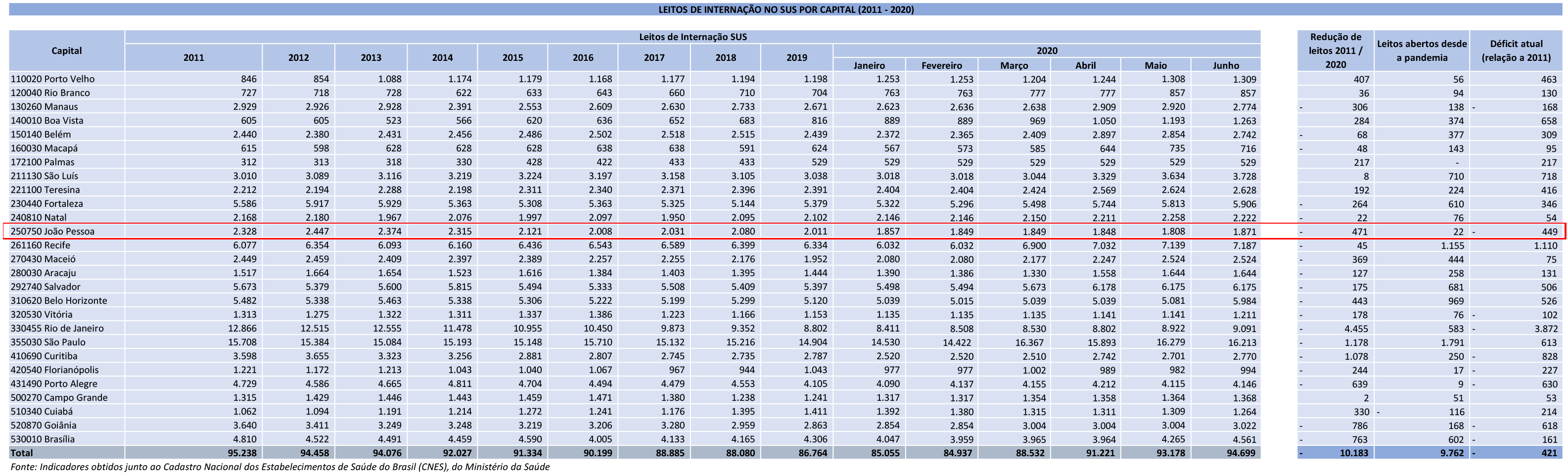The width and height of the screenshot is (1568, 475).
Task: Click 'Redução de leitos 2011 / 2020' header
Action: 1336,50
